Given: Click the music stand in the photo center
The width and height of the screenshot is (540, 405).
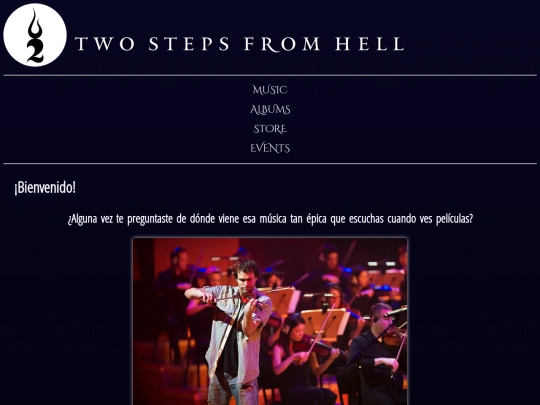Looking at the screenshot, I should point(324,322).
